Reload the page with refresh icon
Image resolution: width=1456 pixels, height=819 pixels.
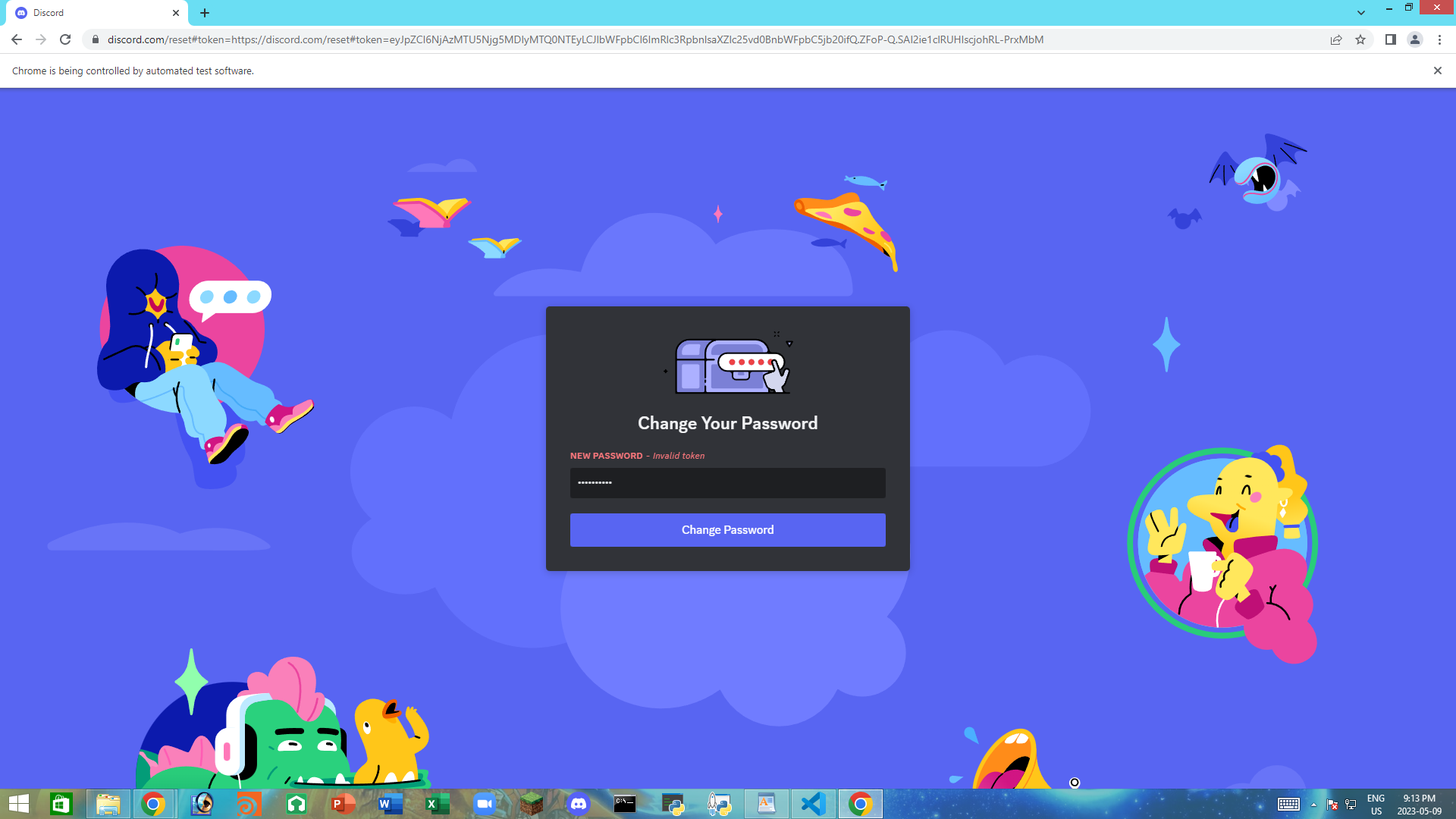click(65, 39)
